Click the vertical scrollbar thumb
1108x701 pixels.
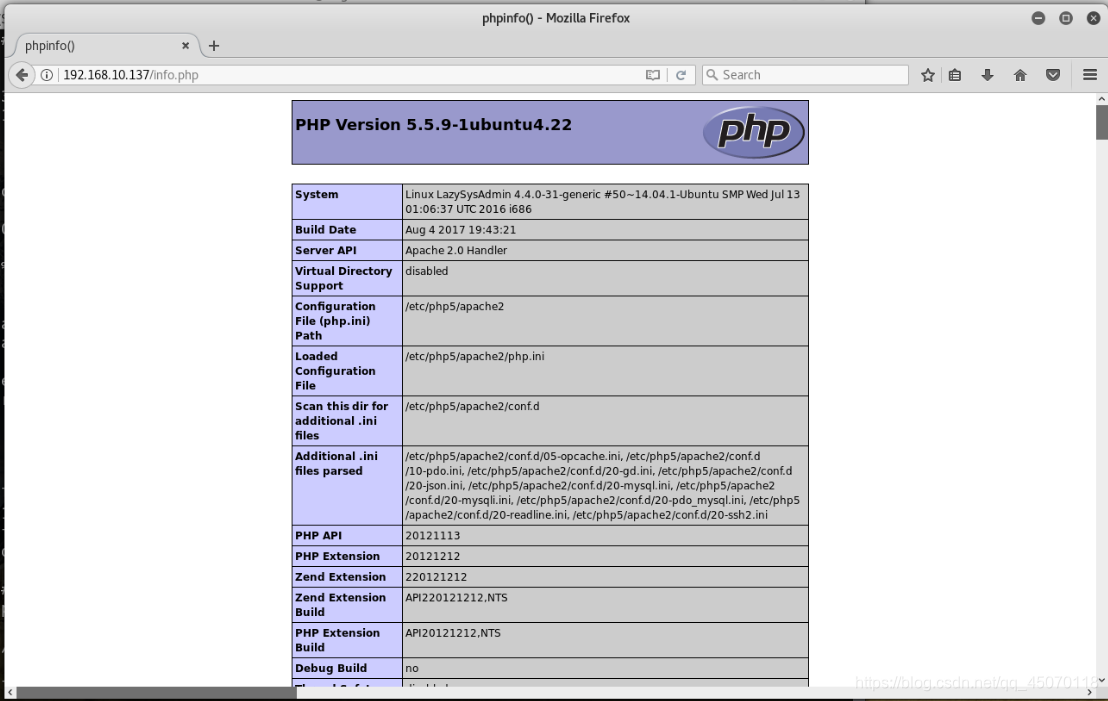[x=1102, y=122]
